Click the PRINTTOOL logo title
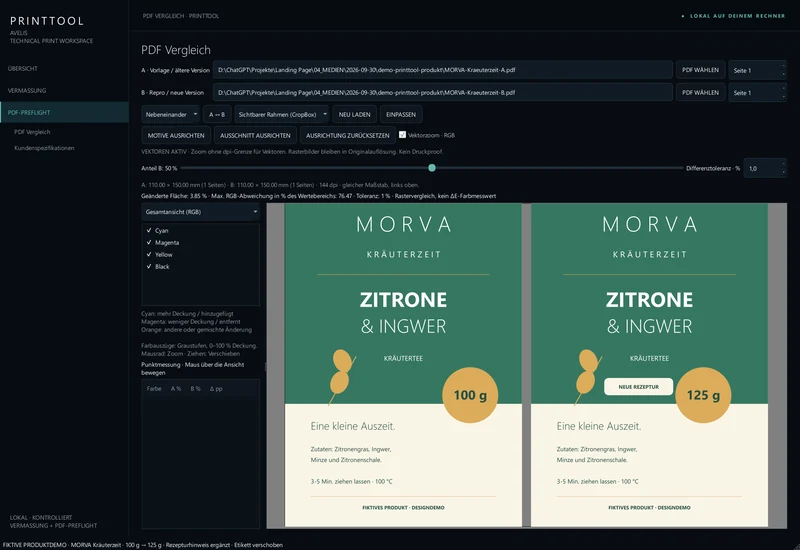This screenshot has height=550, width=800. pos(47,21)
